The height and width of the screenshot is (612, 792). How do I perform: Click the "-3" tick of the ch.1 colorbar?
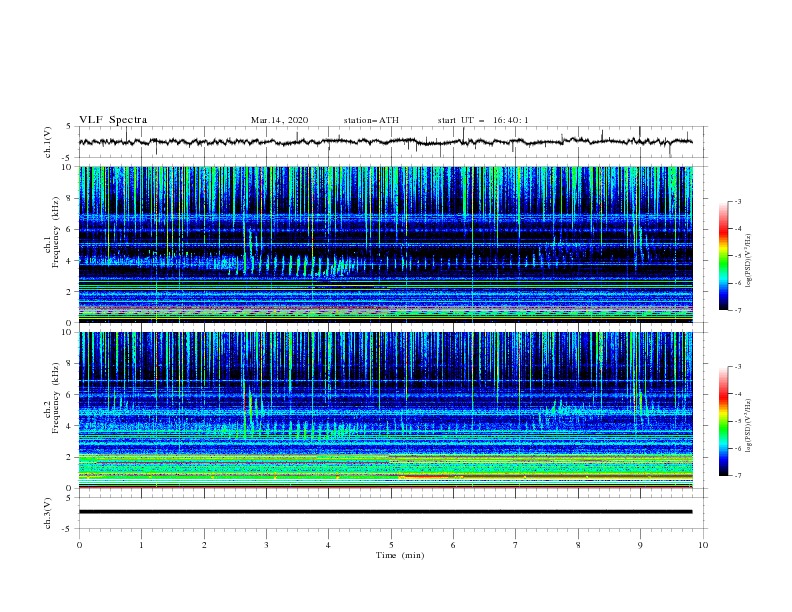click(x=738, y=201)
